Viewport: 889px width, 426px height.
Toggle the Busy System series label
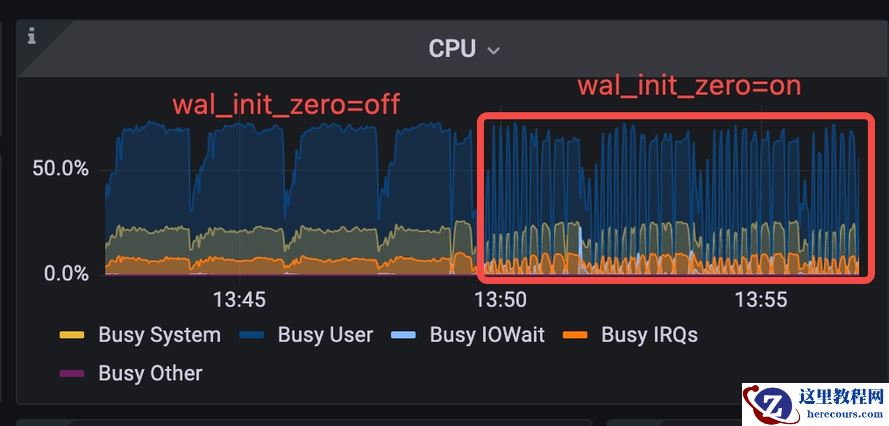click(159, 335)
